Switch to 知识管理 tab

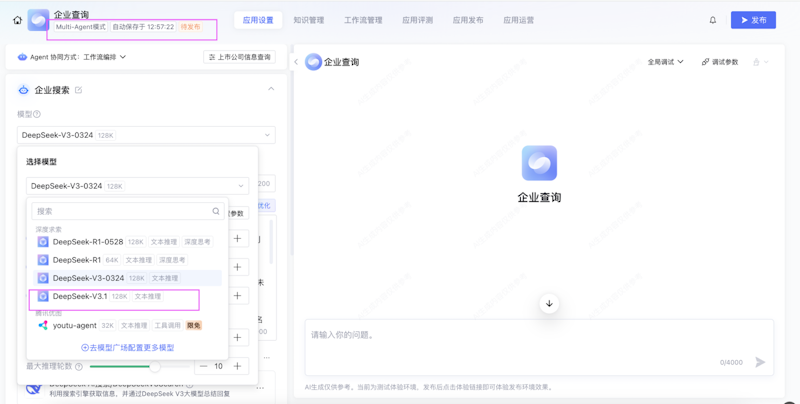coord(309,20)
